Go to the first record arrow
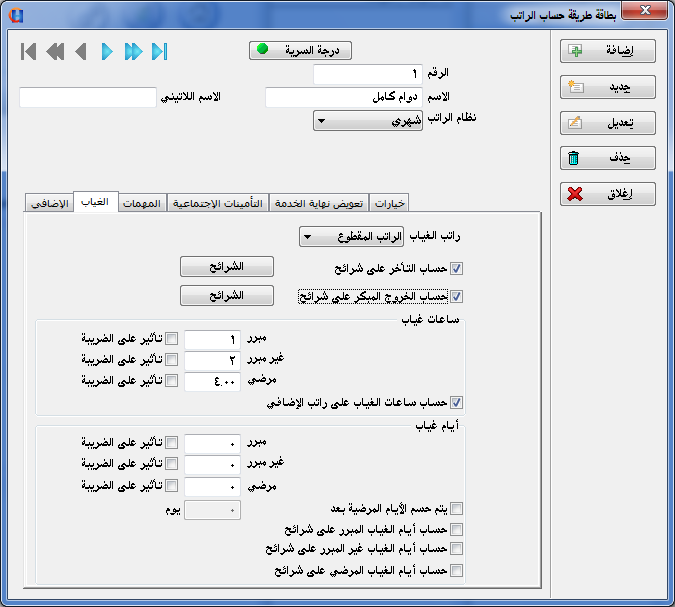Screen dimensions: 675x607 (28, 51)
